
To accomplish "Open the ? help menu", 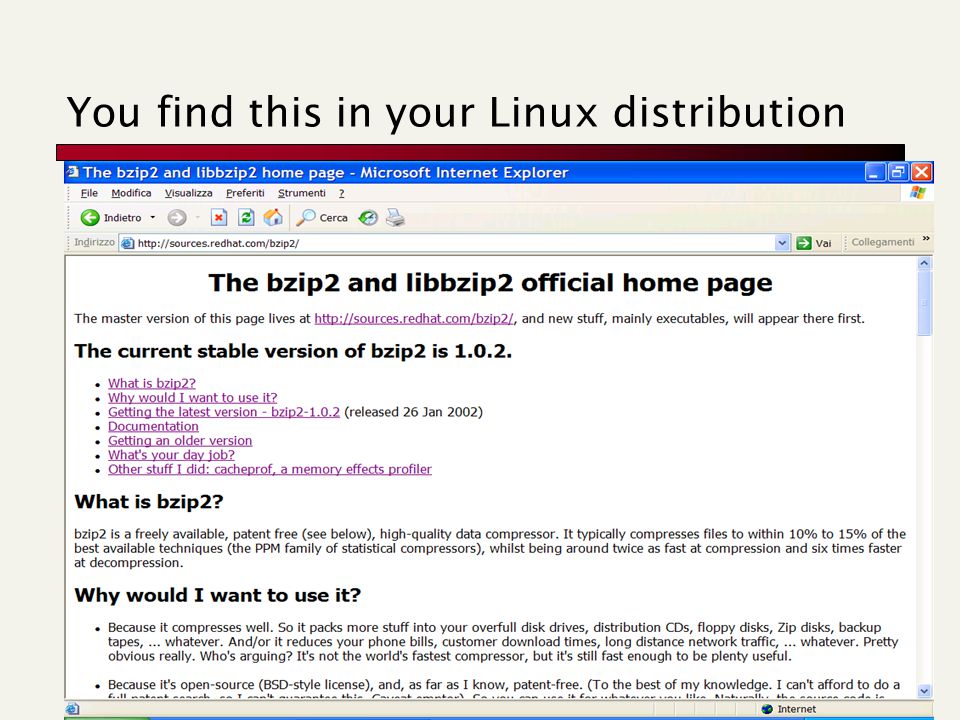I will pyautogui.click(x=342, y=193).
